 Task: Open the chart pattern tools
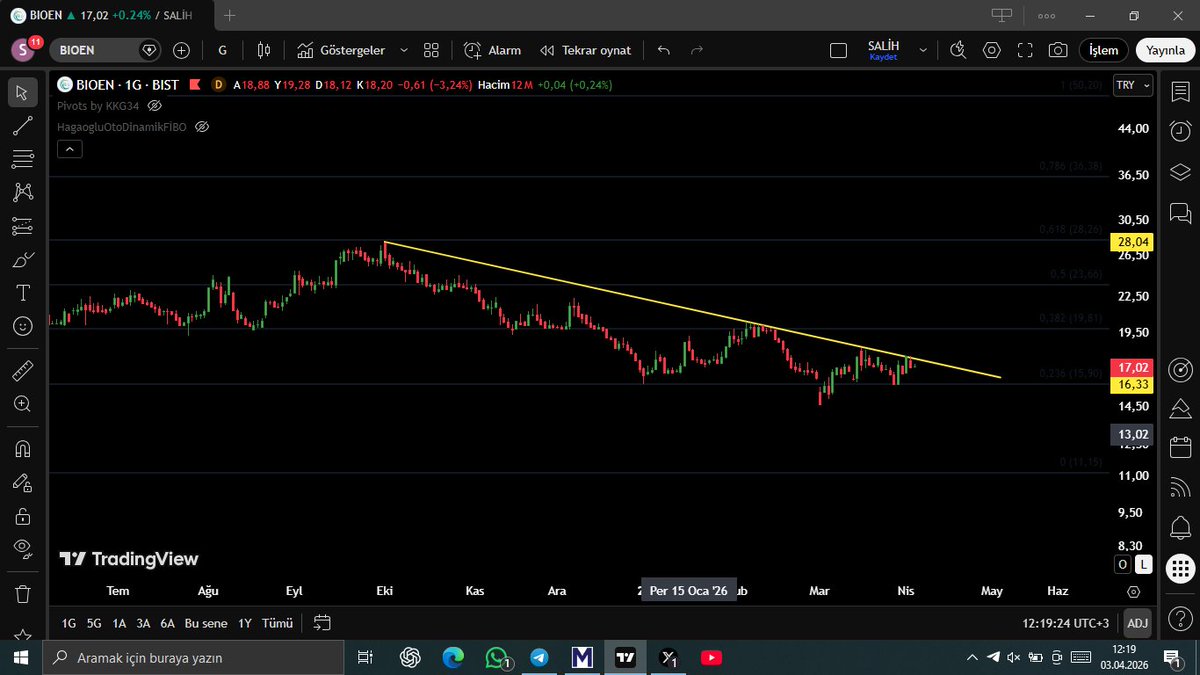[x=22, y=192]
